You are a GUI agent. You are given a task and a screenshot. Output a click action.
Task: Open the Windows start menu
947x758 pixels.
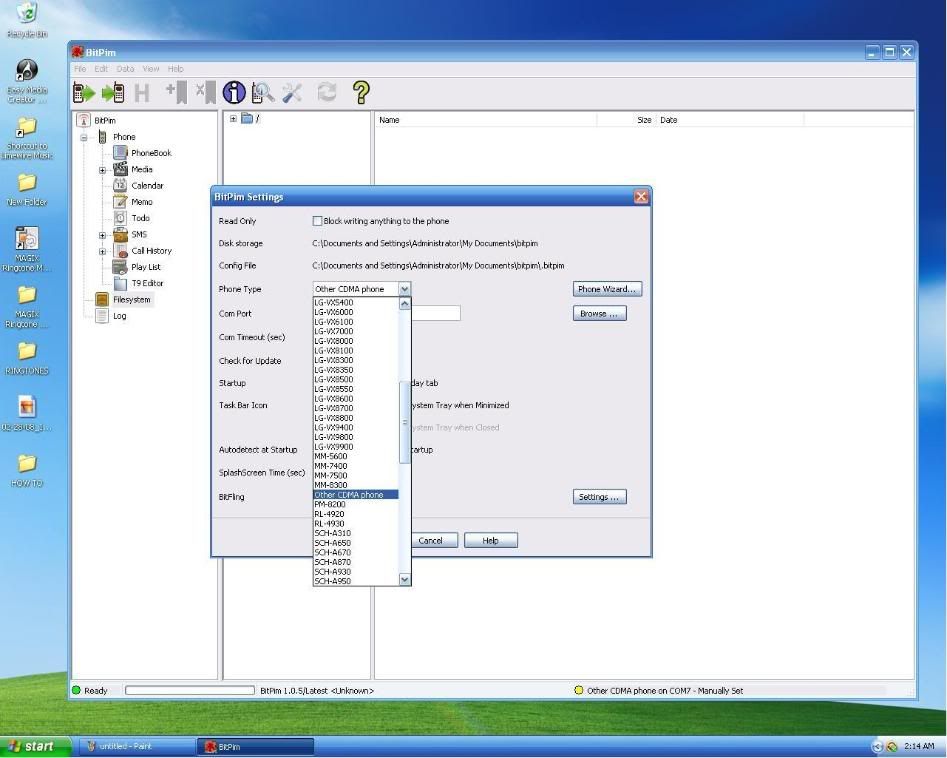click(x=35, y=747)
